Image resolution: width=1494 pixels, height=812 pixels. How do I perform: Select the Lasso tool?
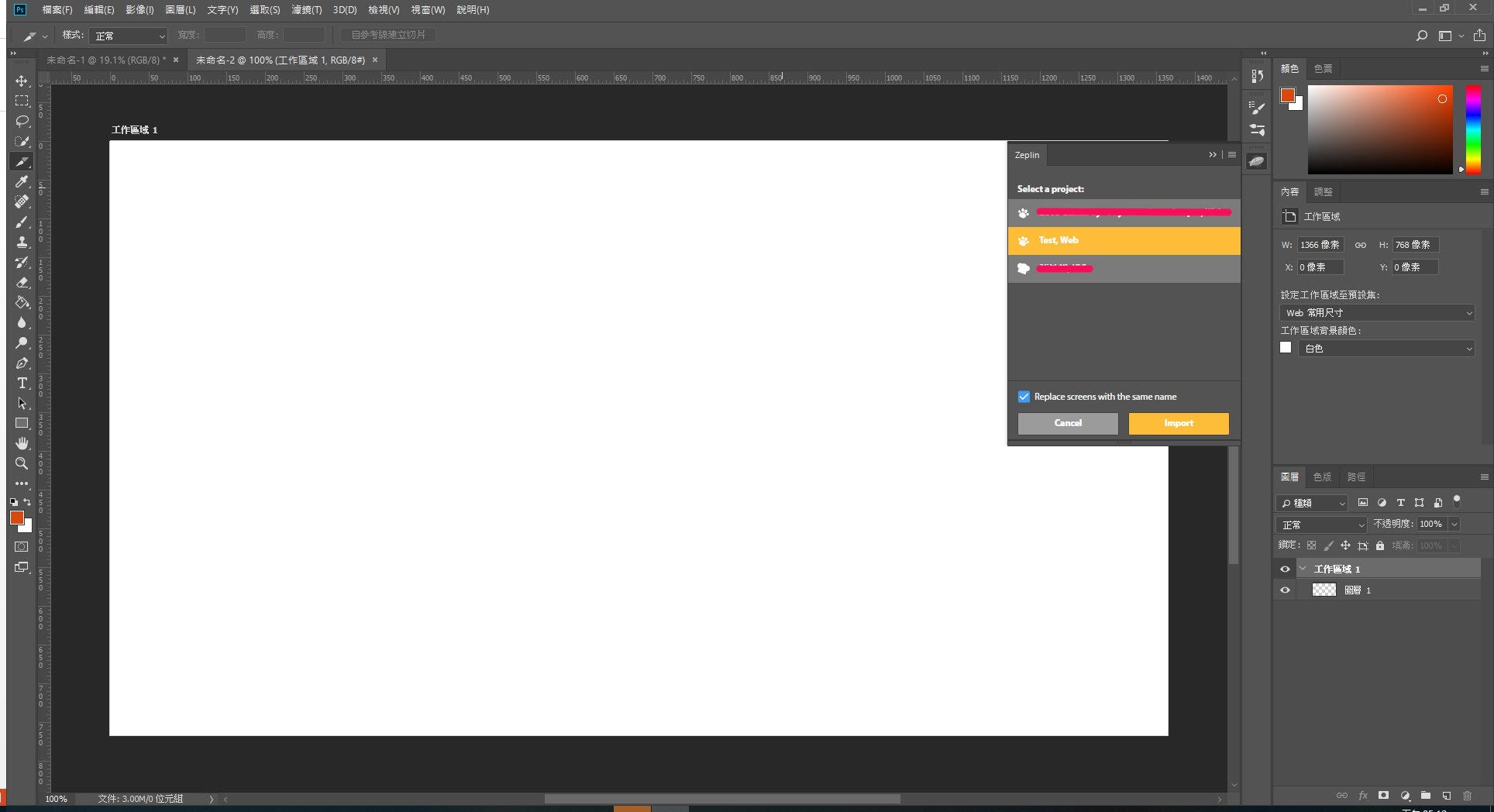pyautogui.click(x=22, y=122)
